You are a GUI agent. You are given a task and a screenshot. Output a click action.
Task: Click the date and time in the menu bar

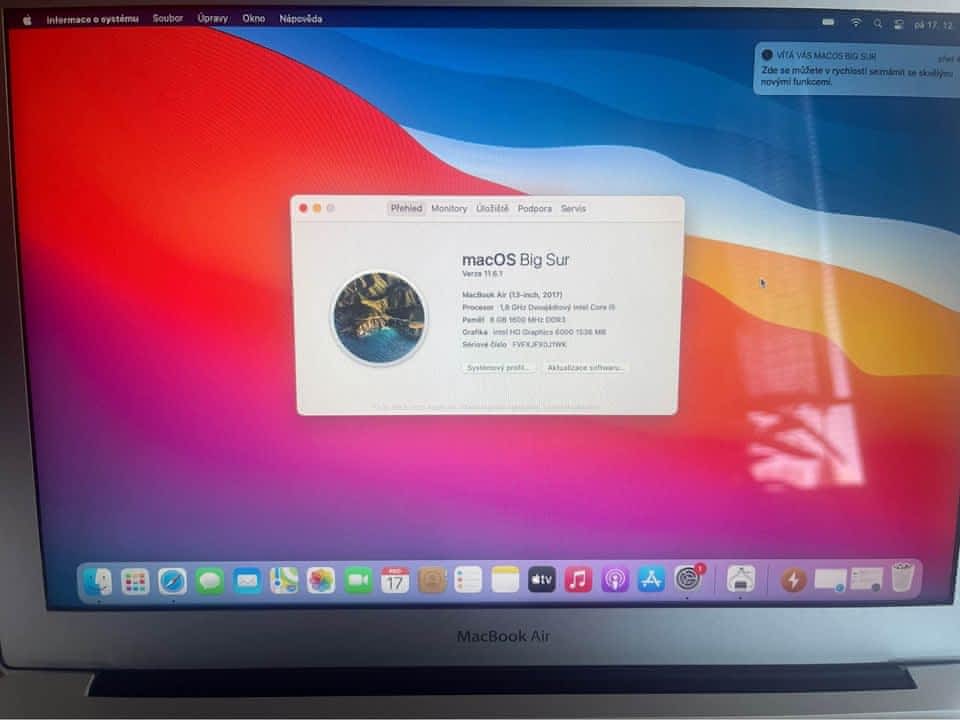933,25
